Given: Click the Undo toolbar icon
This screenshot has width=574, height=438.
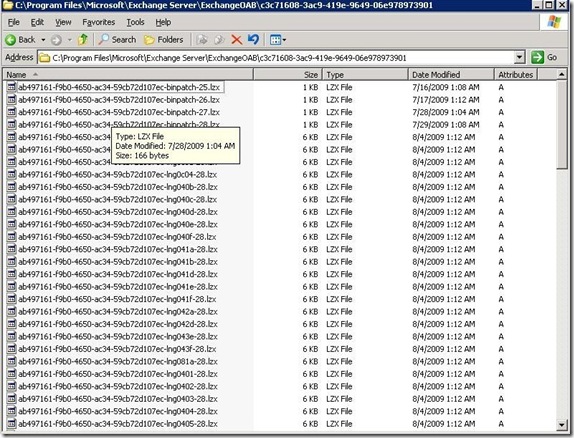Looking at the screenshot, I should pyautogui.click(x=253, y=40).
